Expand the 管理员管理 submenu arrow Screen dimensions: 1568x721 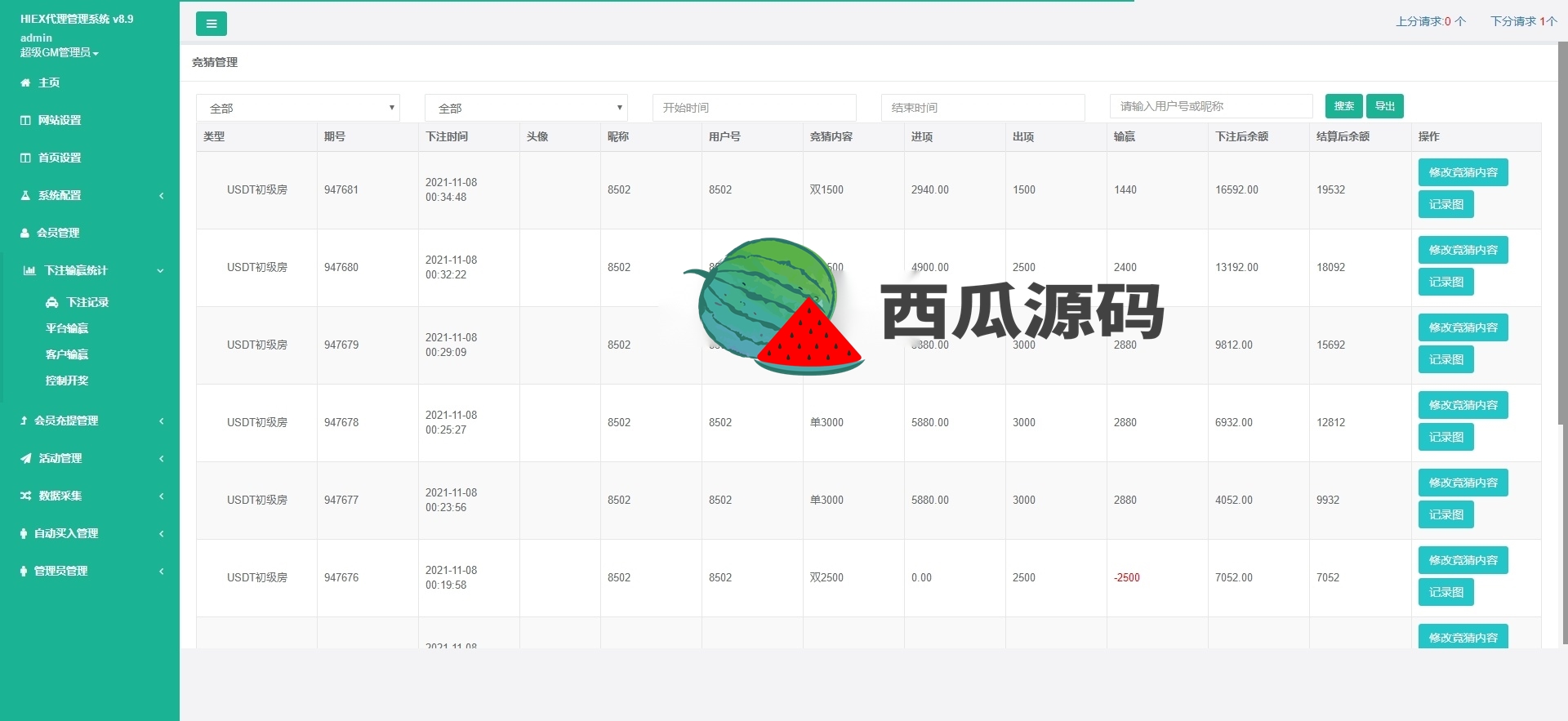162,571
